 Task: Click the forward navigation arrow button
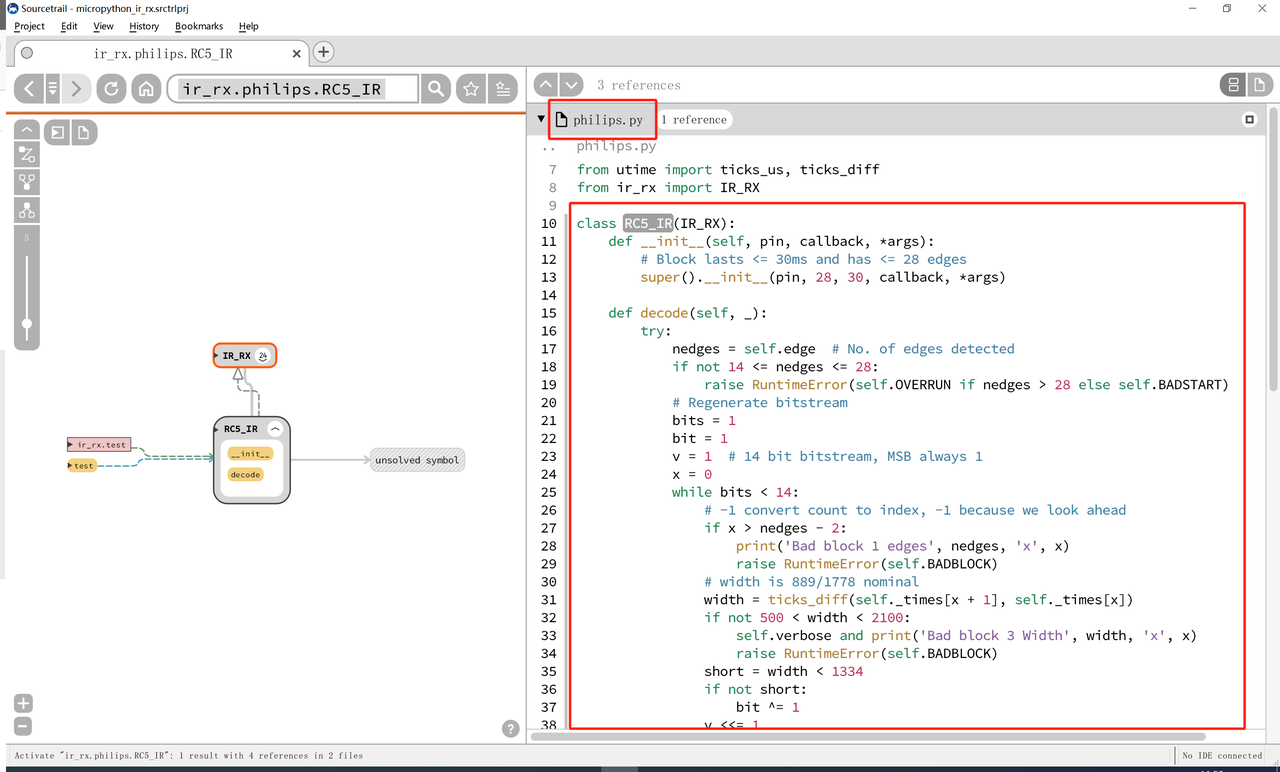pos(76,89)
